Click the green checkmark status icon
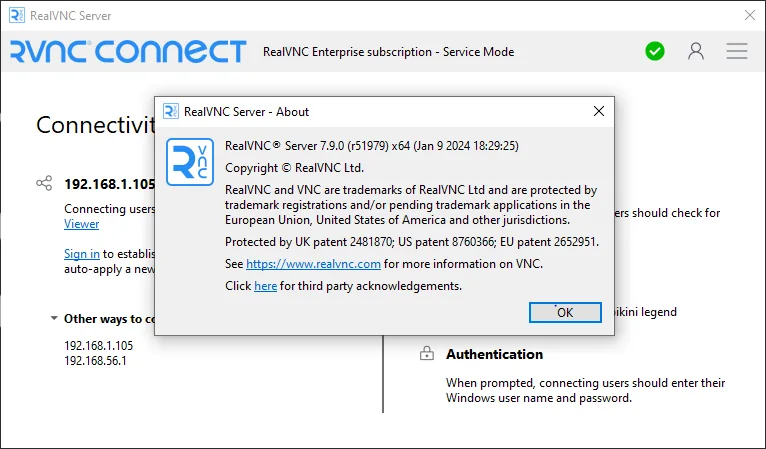This screenshot has width=766, height=449. (655, 51)
